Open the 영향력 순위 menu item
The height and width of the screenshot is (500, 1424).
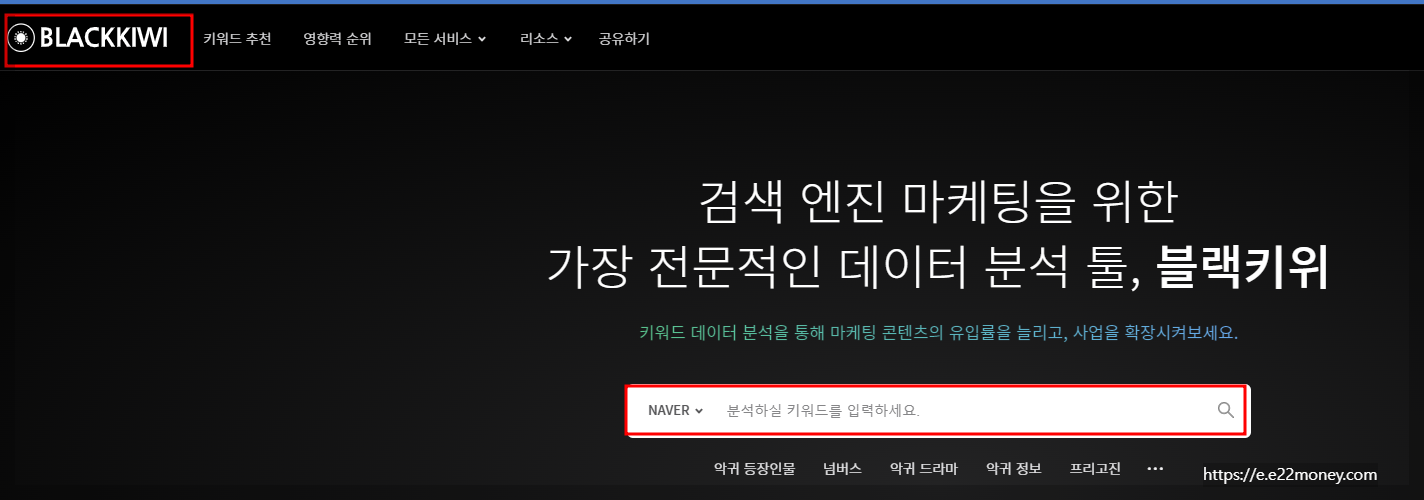tap(338, 39)
